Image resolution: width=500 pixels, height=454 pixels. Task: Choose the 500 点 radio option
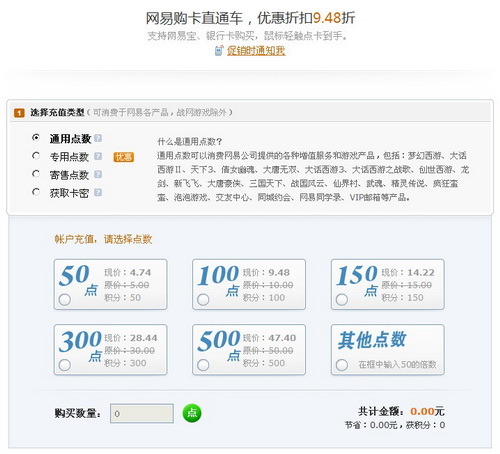tap(203, 365)
